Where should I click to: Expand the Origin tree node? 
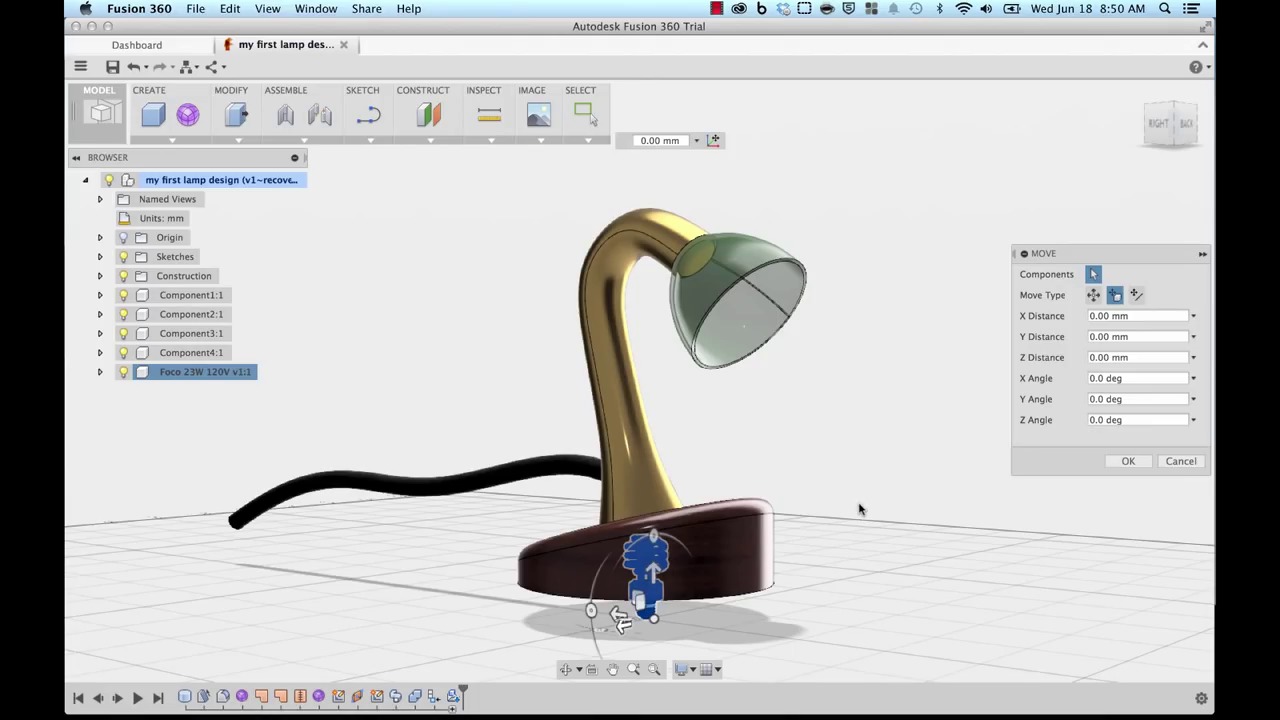click(100, 238)
